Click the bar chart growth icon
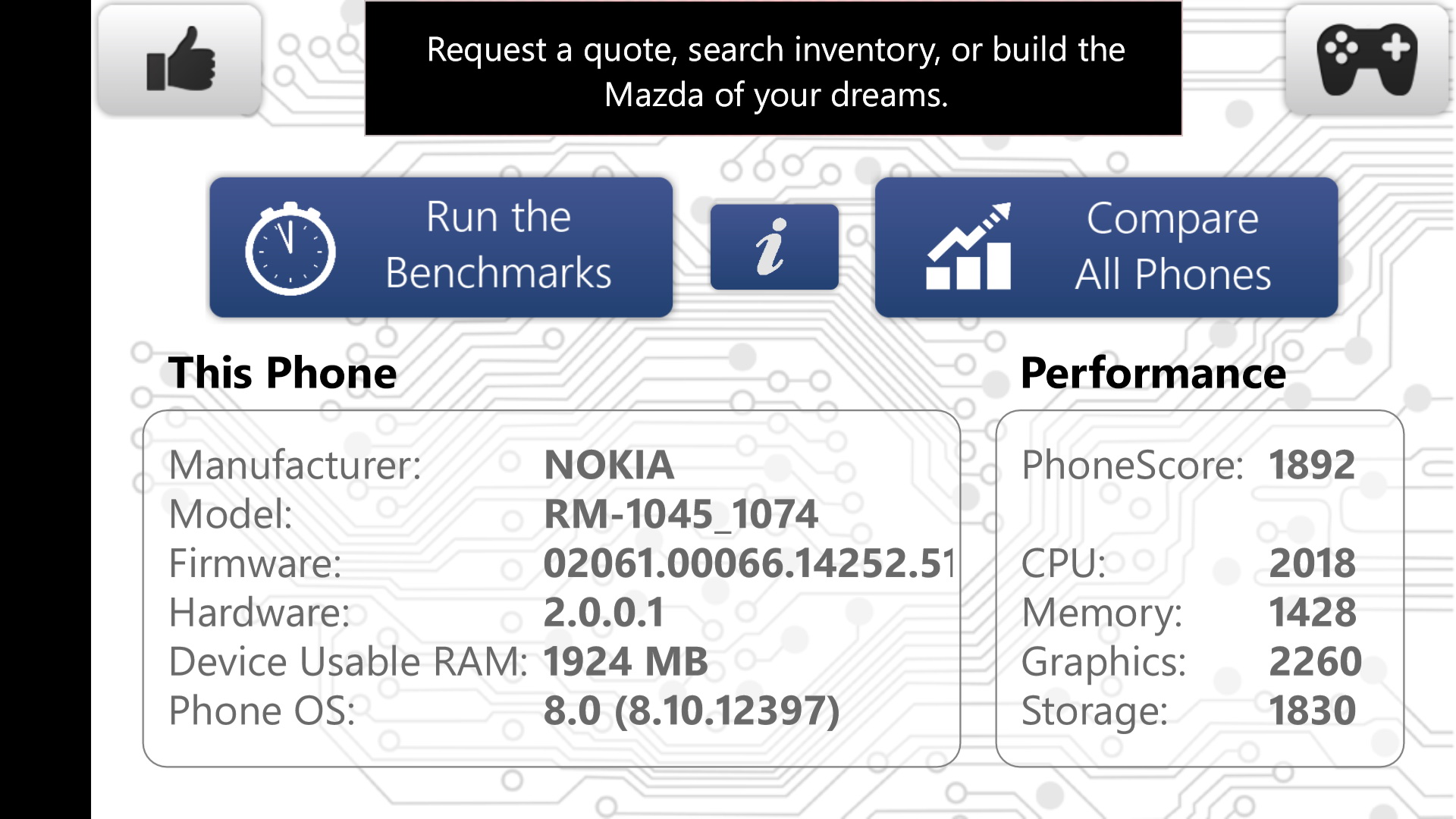 click(x=968, y=247)
